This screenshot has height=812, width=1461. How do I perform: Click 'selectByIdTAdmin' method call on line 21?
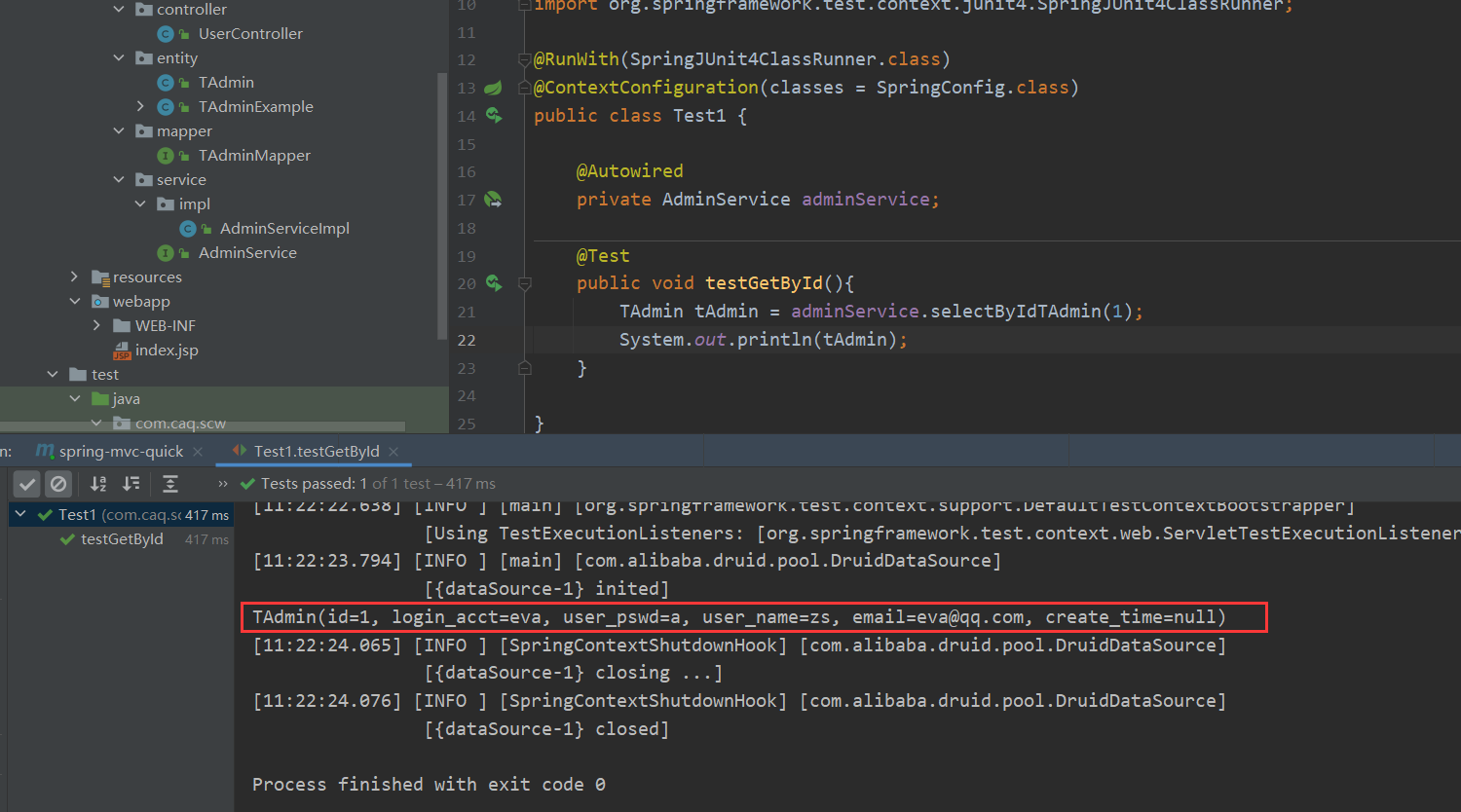point(1015,312)
